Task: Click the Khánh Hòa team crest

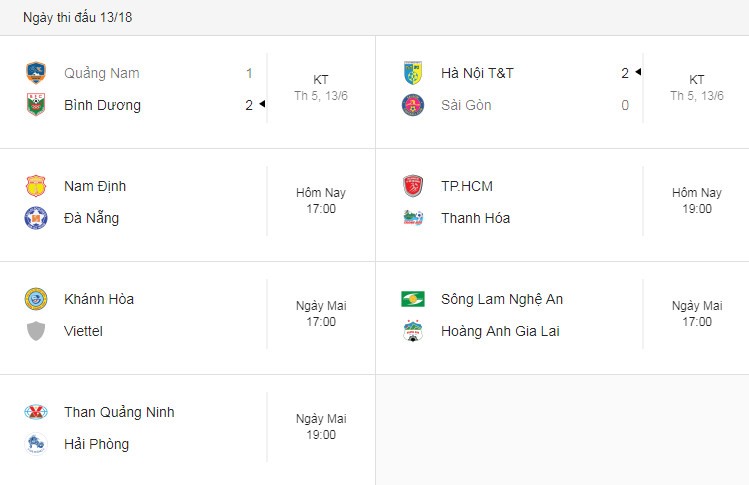Action: 36,299
